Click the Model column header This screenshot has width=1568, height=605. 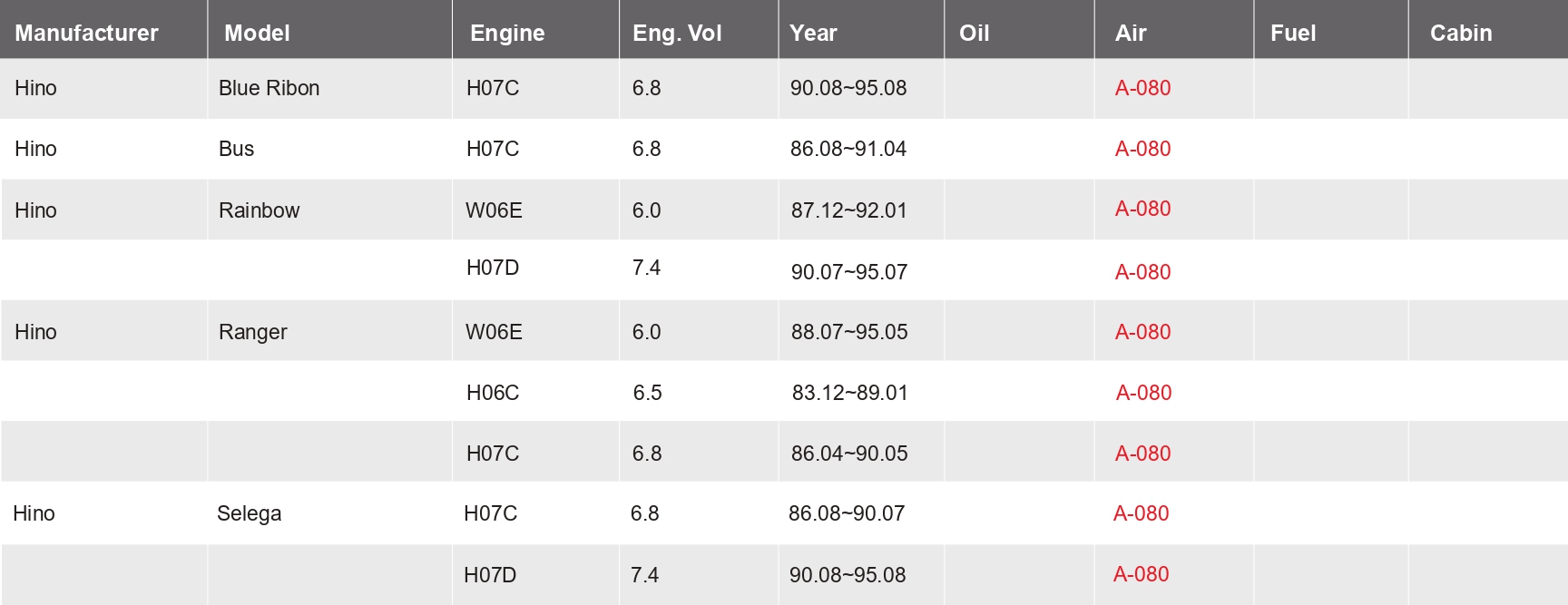[x=257, y=34]
